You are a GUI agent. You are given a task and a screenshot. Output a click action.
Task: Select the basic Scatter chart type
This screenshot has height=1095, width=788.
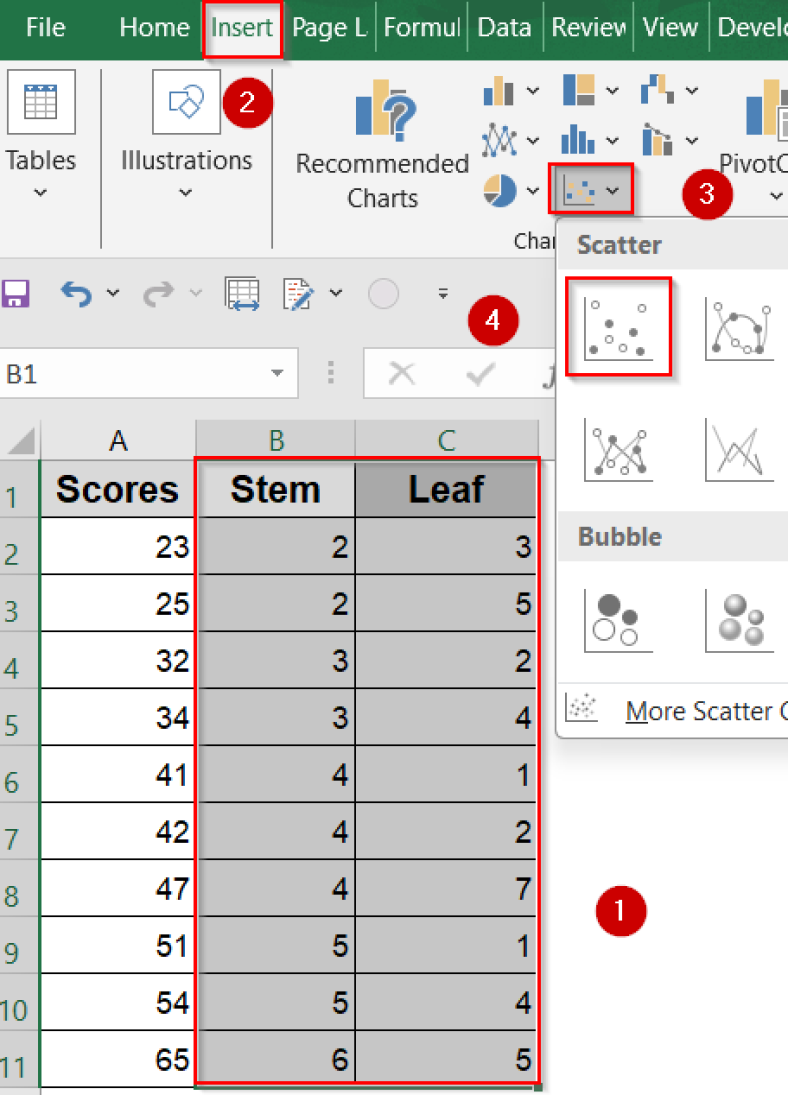point(618,328)
